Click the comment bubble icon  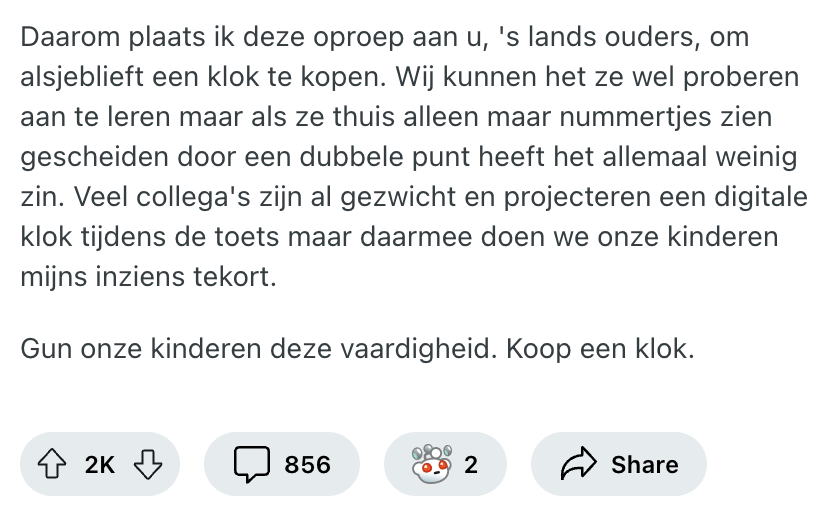(252, 464)
